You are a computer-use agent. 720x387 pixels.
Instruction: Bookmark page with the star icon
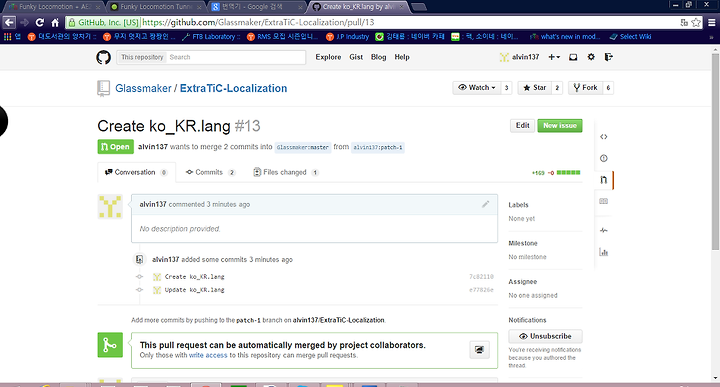pos(696,22)
